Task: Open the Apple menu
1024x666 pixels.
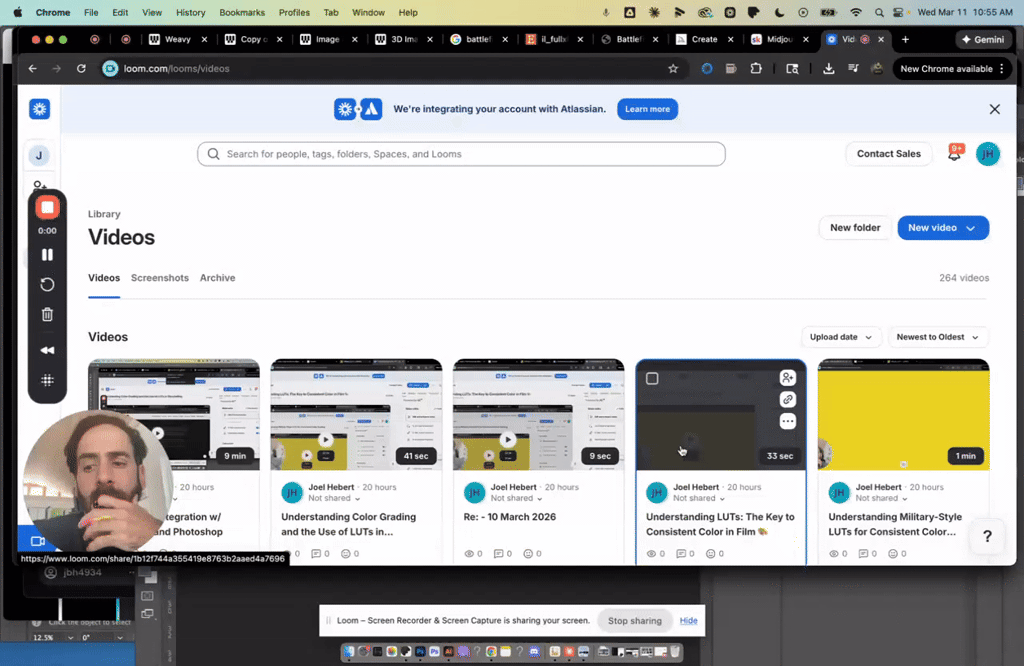Action: (18, 12)
